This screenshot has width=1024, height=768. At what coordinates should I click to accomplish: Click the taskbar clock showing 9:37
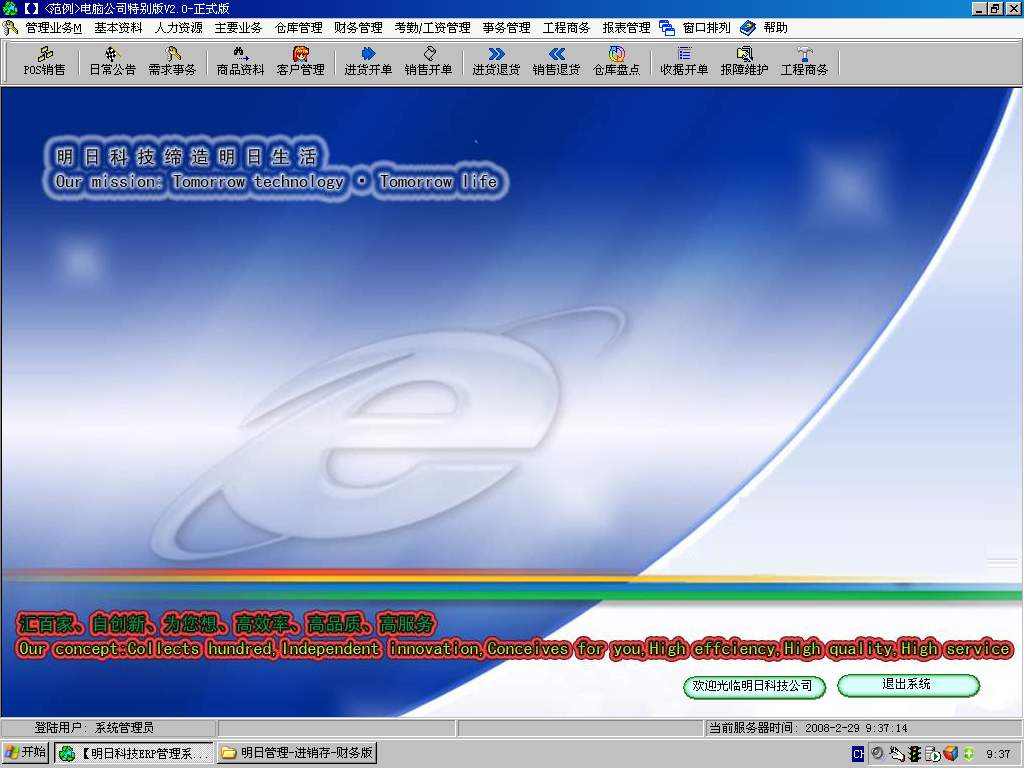click(998, 754)
